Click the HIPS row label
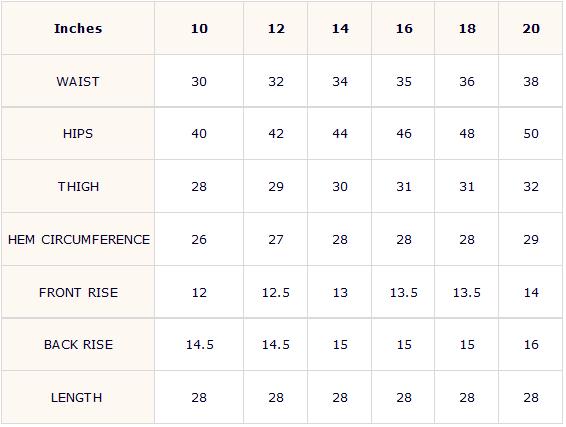The image size is (566, 427). point(78,134)
